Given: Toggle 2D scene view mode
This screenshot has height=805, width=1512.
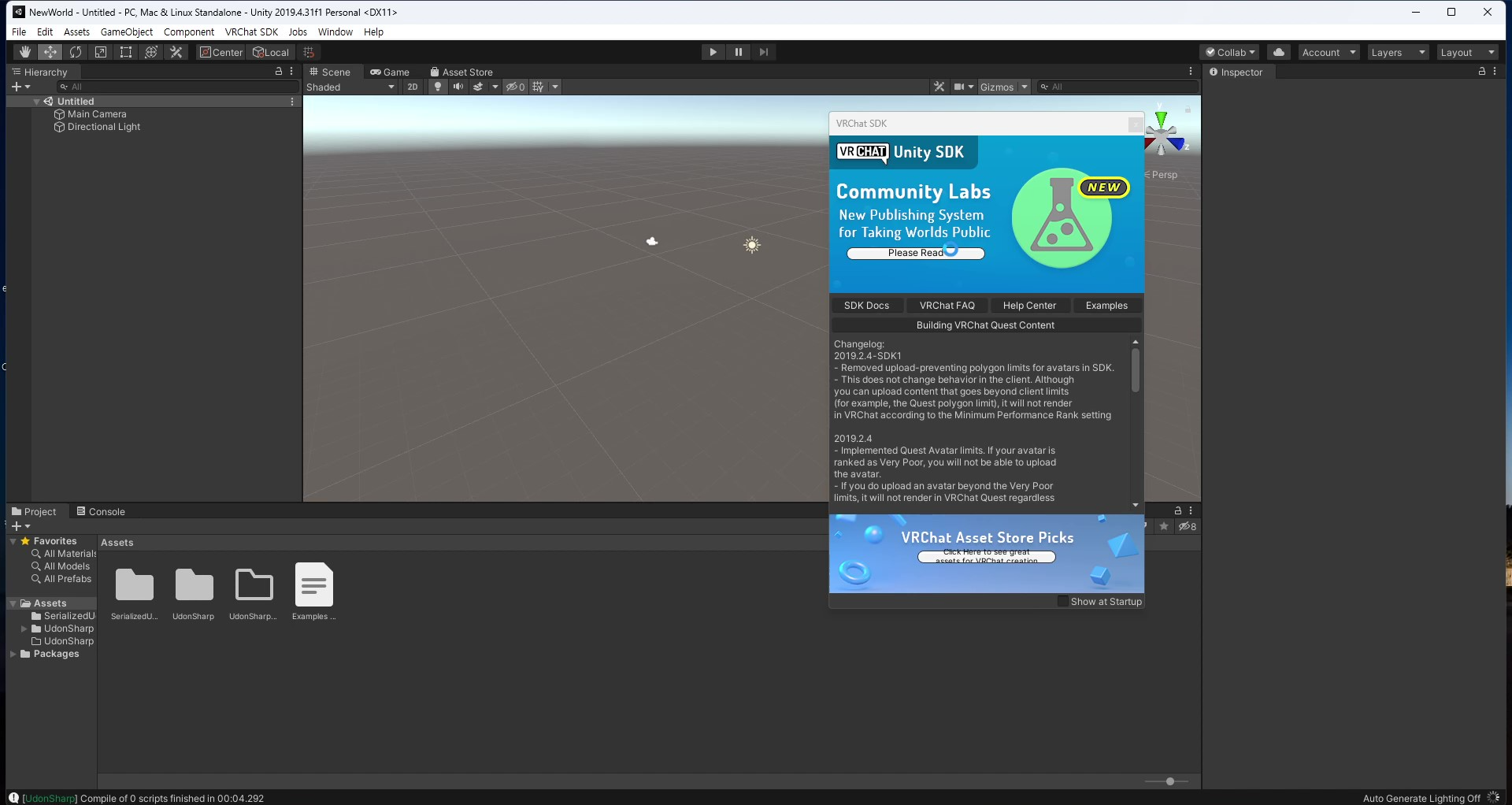Looking at the screenshot, I should tap(413, 87).
